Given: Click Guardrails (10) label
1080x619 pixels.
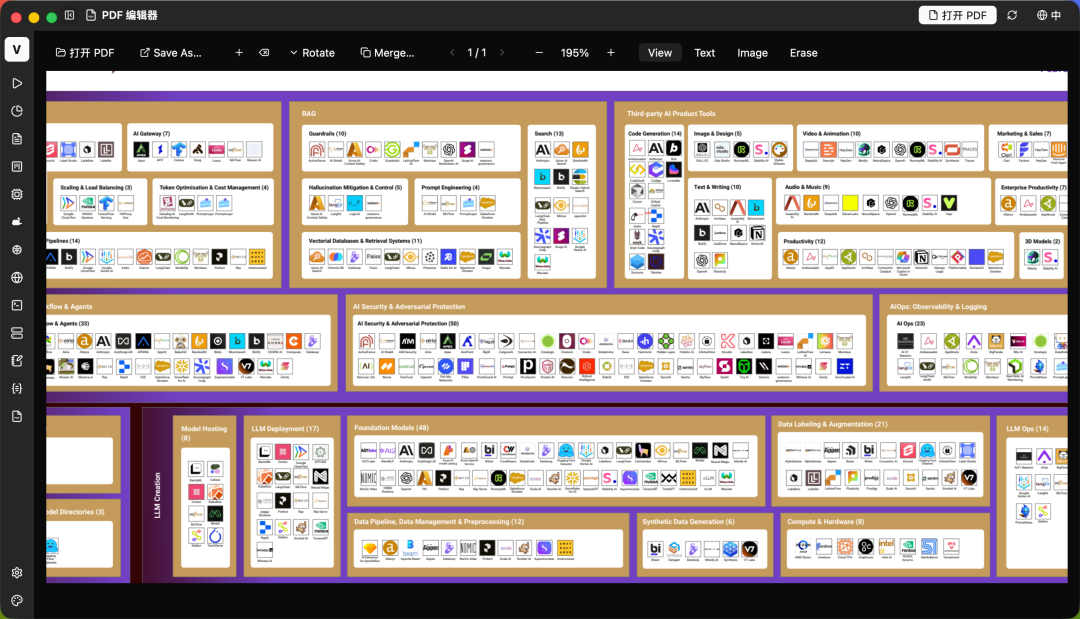Looking at the screenshot, I should pos(327,134).
